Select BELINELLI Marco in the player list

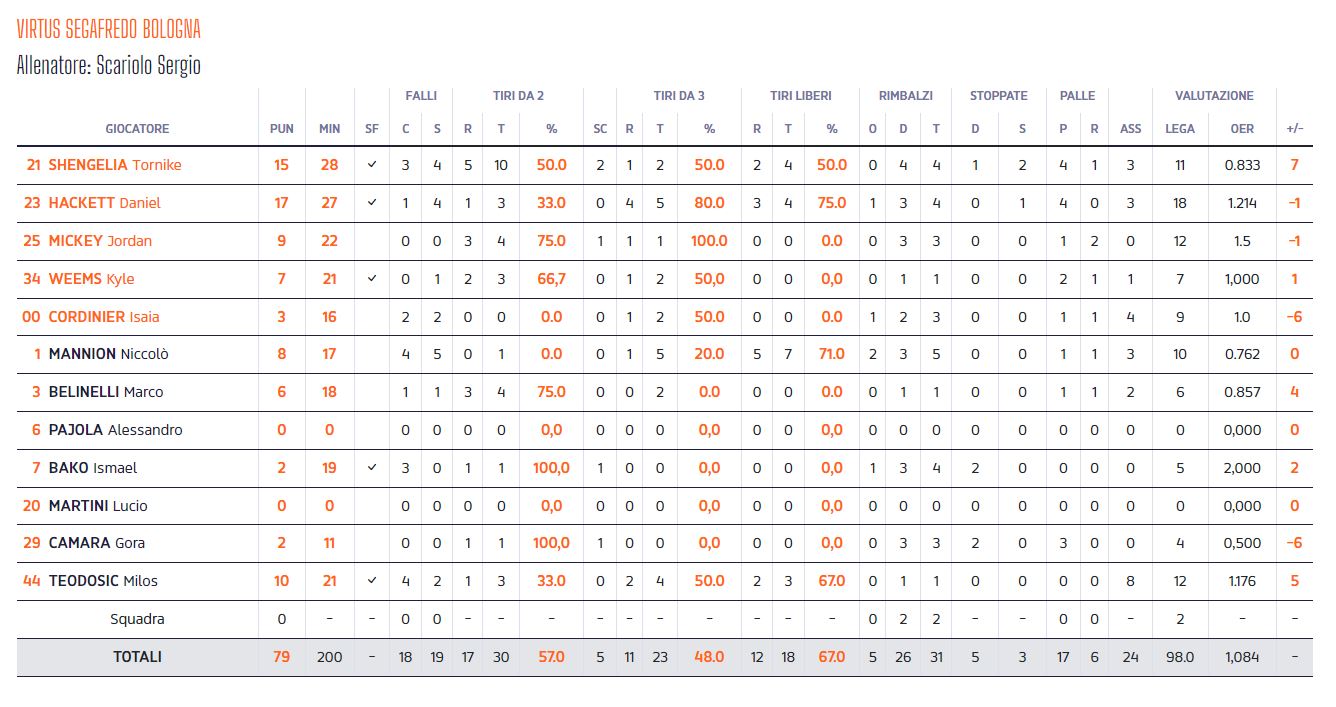[x=106, y=392]
